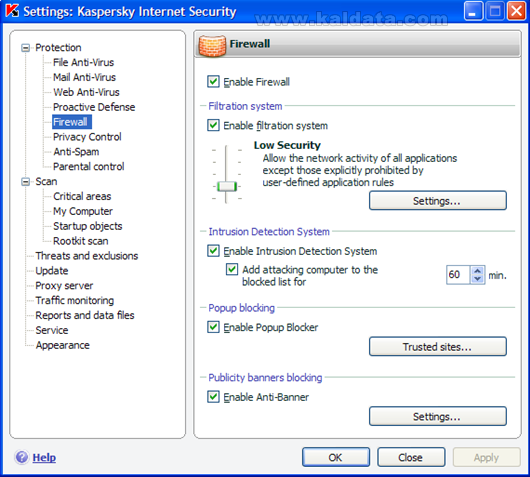Open Traffic monitoring settings
Viewport: 530px width, 477px height.
pos(75,301)
